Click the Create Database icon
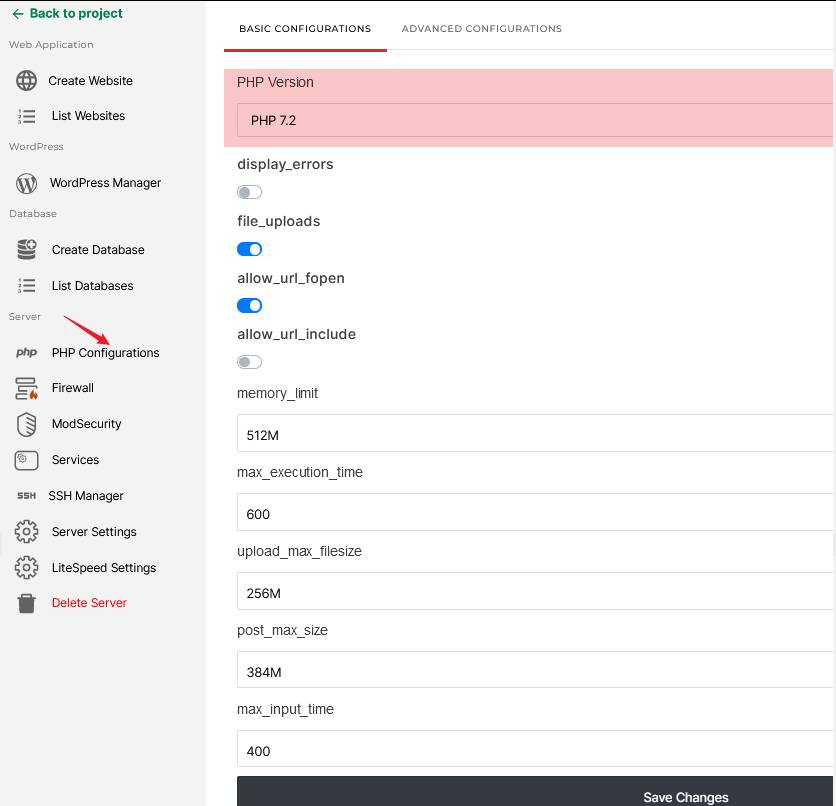The image size is (836, 806). point(26,249)
